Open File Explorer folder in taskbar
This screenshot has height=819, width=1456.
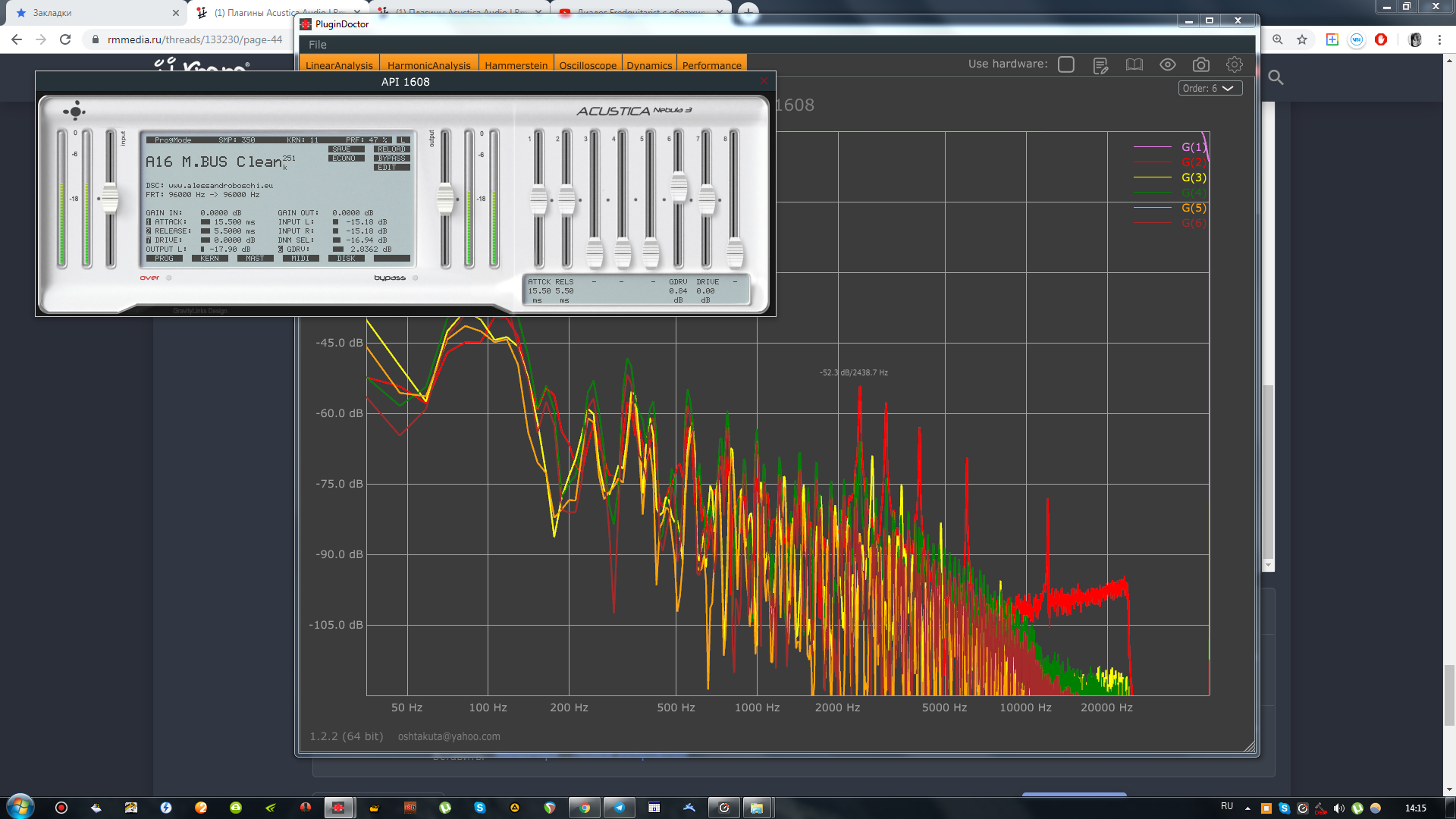click(x=757, y=808)
